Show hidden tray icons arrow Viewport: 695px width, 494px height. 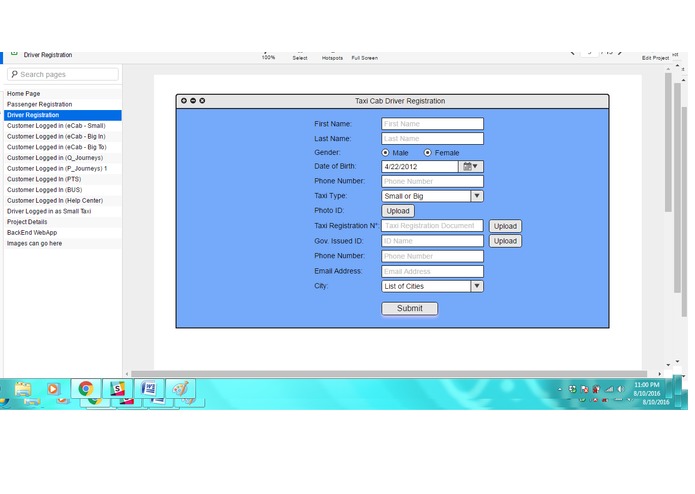pos(560,389)
